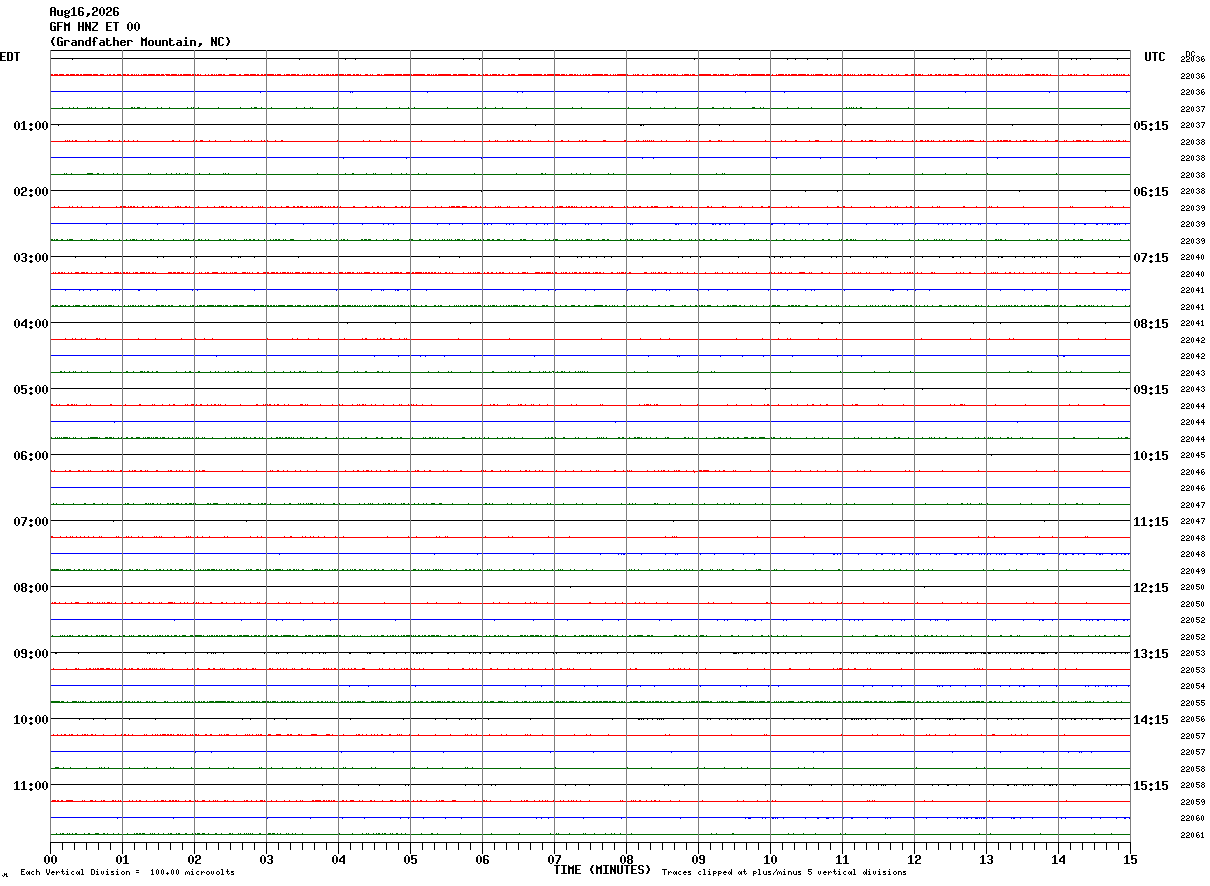
Task: Select the 07:00 EDT row label
Action: tap(31, 522)
